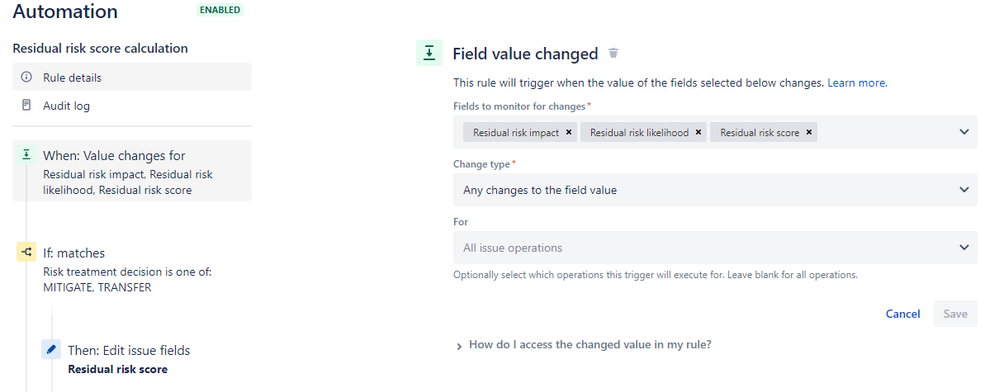The image size is (999, 392).
Task: Open the Change type dropdown
Action: coord(715,190)
